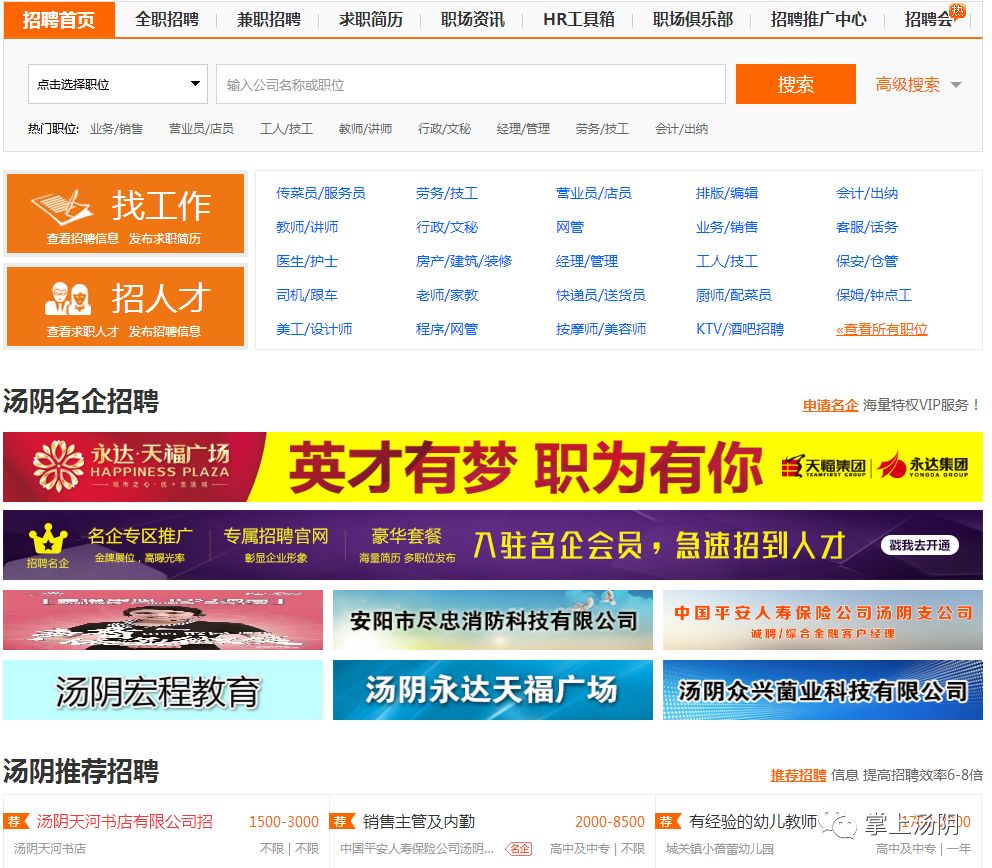The height and width of the screenshot is (868, 992).
Task: Open 查看招聘信息 under 找工作
Action: click(82, 239)
